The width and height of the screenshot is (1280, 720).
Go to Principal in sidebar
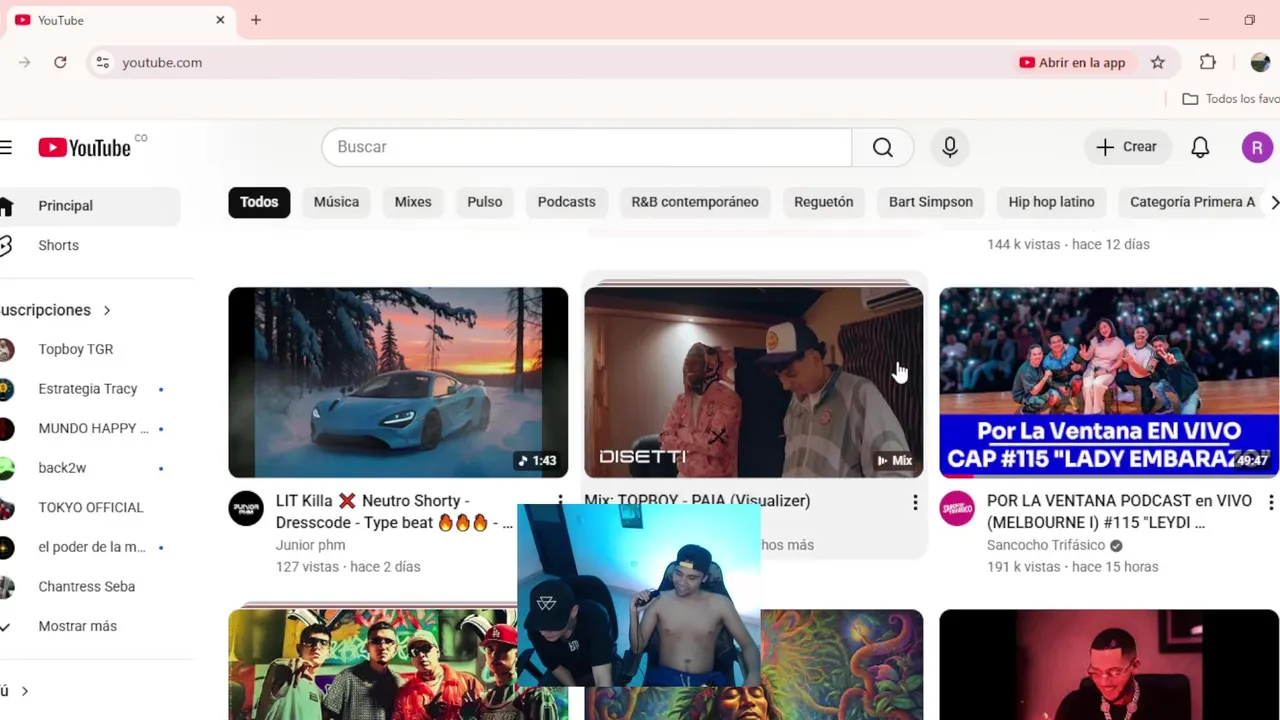point(90,206)
